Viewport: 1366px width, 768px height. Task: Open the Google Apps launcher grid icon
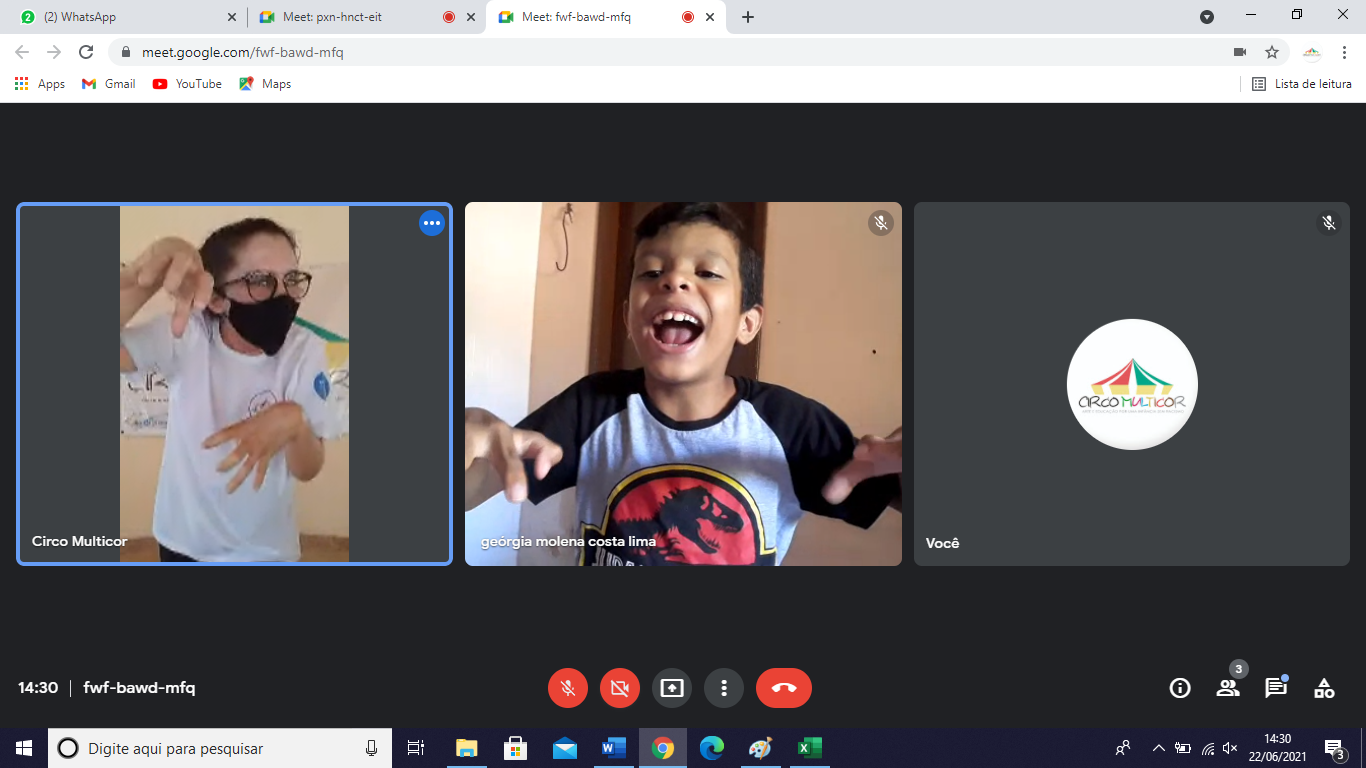click(21, 84)
